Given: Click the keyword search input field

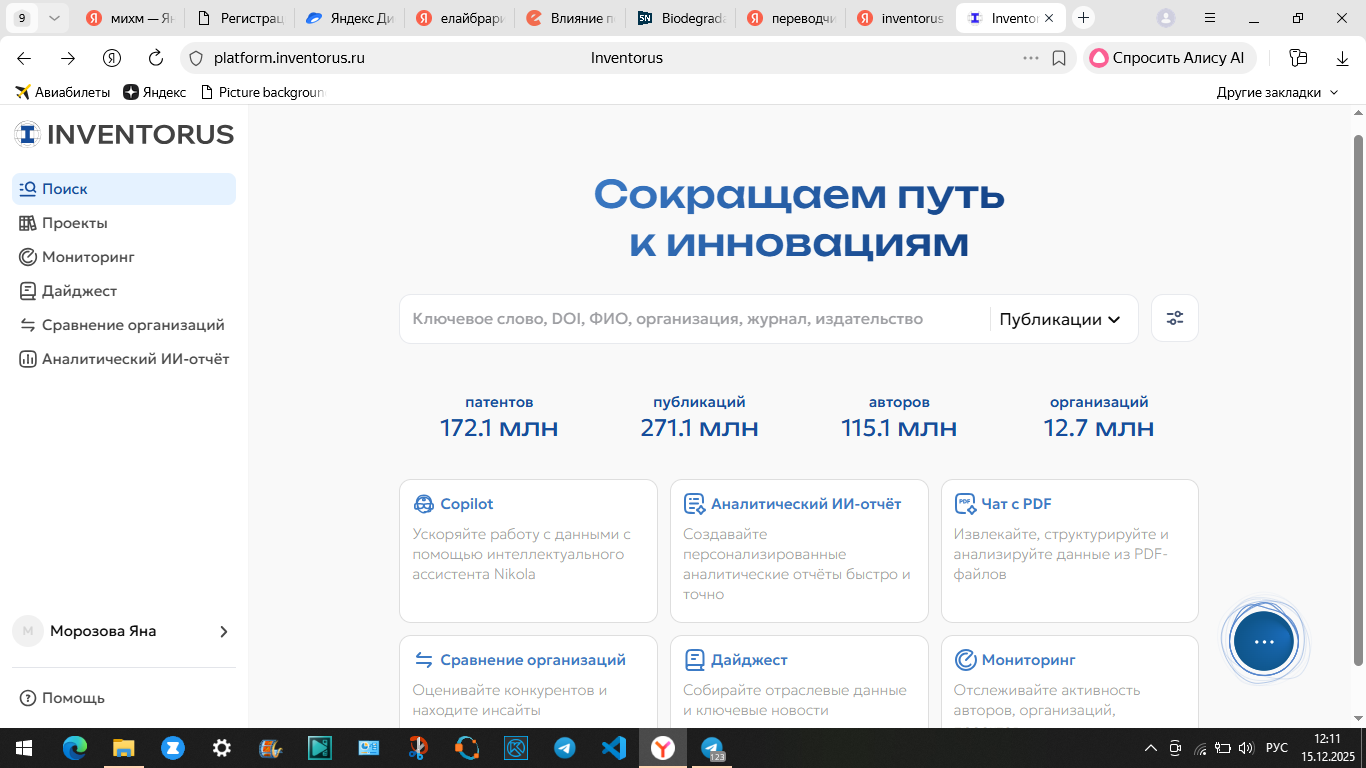Looking at the screenshot, I should click(x=690, y=319).
